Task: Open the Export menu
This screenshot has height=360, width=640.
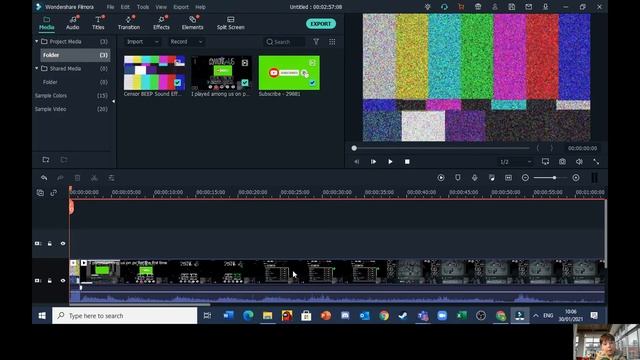Action: pyautogui.click(x=181, y=7)
